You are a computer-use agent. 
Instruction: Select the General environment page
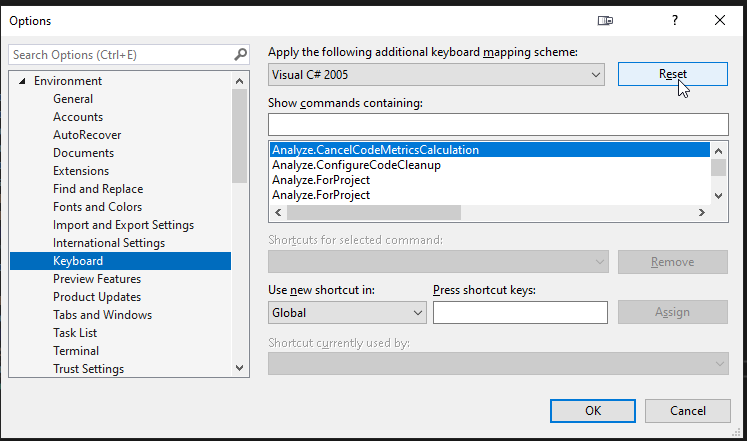pos(73,99)
